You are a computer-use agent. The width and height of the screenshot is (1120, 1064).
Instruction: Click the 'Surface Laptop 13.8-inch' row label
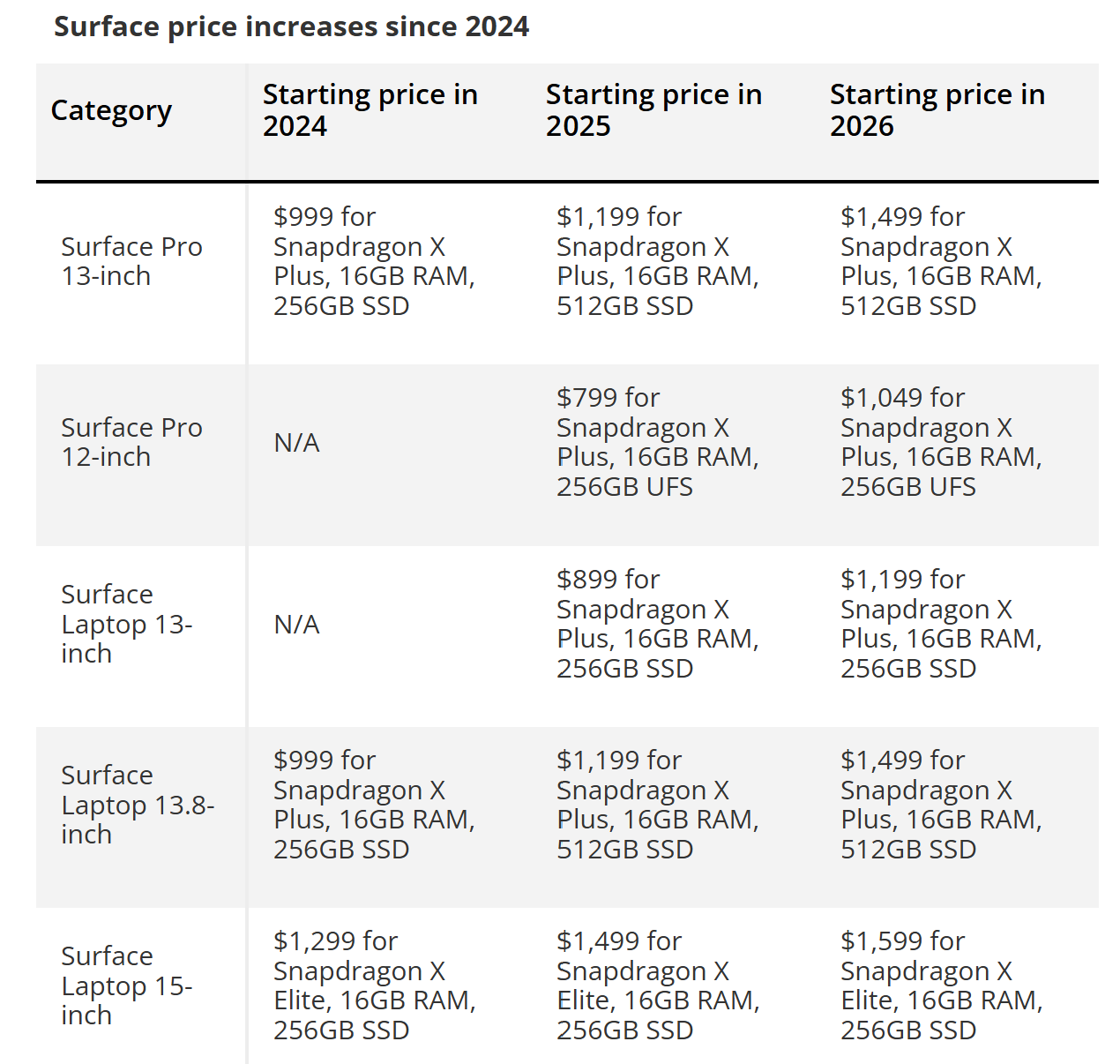point(138,805)
